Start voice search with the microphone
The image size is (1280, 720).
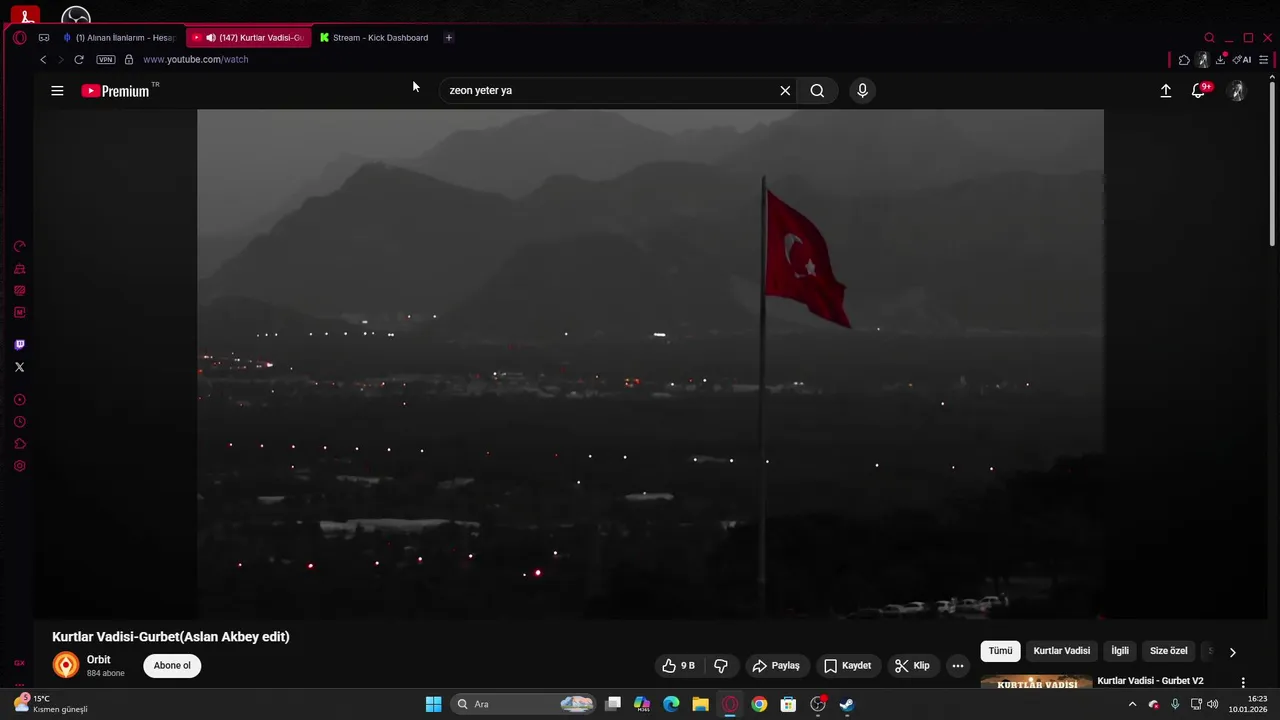tap(862, 91)
